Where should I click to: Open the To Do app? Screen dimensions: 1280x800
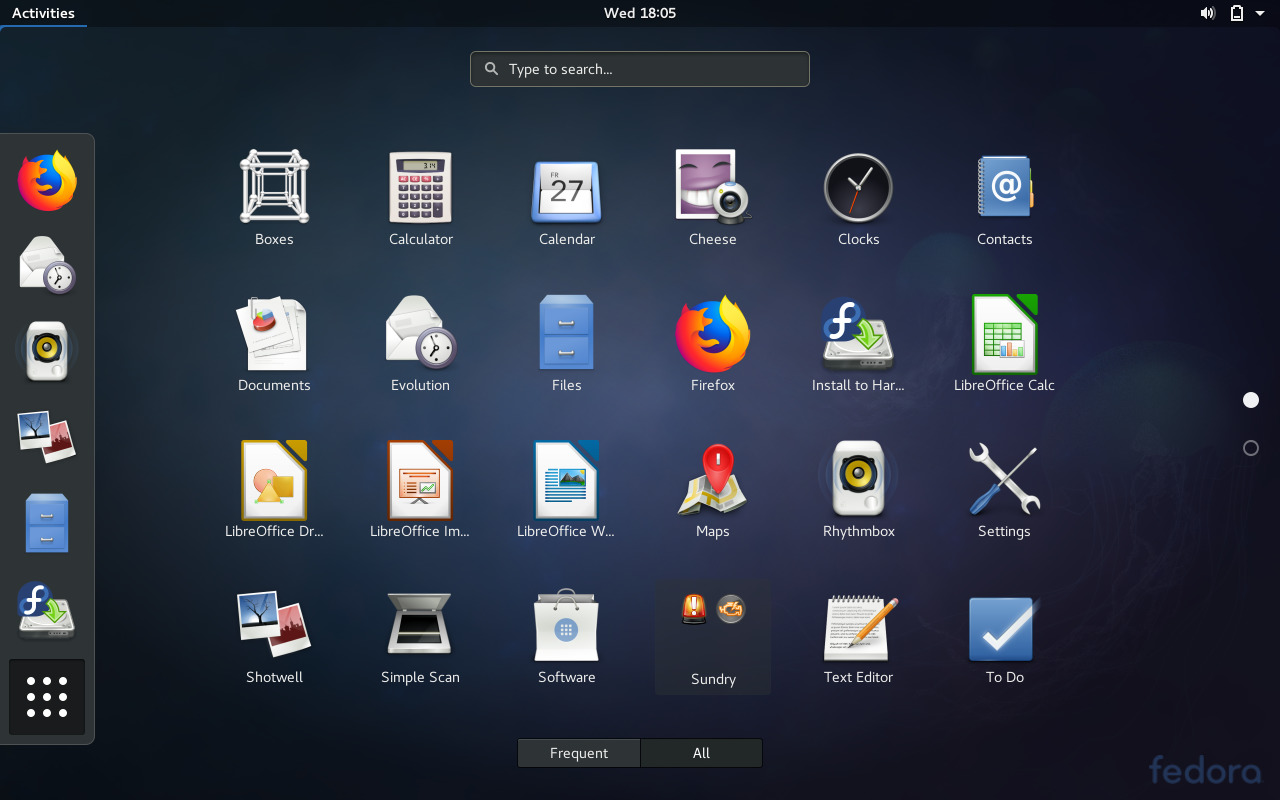(1004, 625)
